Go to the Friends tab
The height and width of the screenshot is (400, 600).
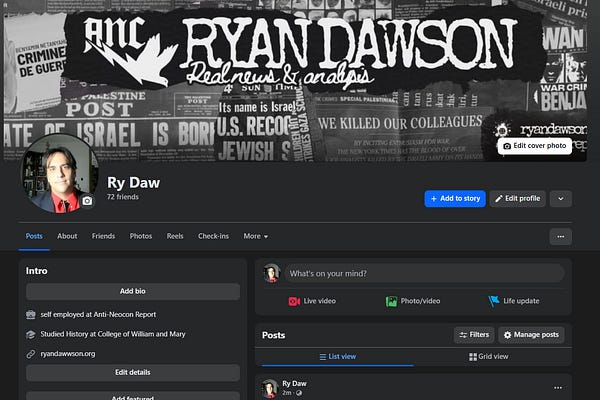(103, 236)
